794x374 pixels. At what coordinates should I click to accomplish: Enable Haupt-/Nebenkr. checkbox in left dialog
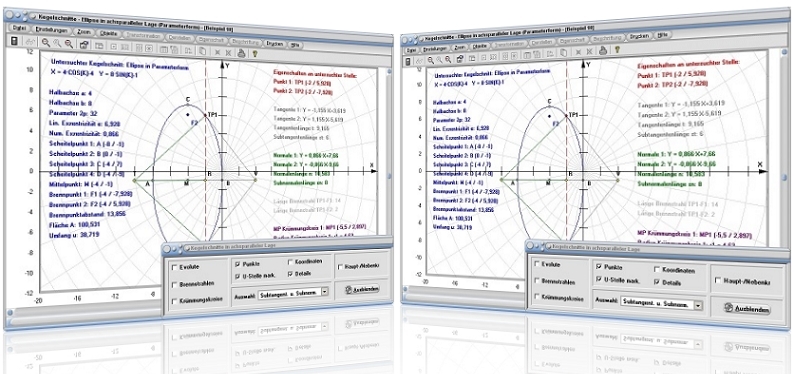point(340,266)
